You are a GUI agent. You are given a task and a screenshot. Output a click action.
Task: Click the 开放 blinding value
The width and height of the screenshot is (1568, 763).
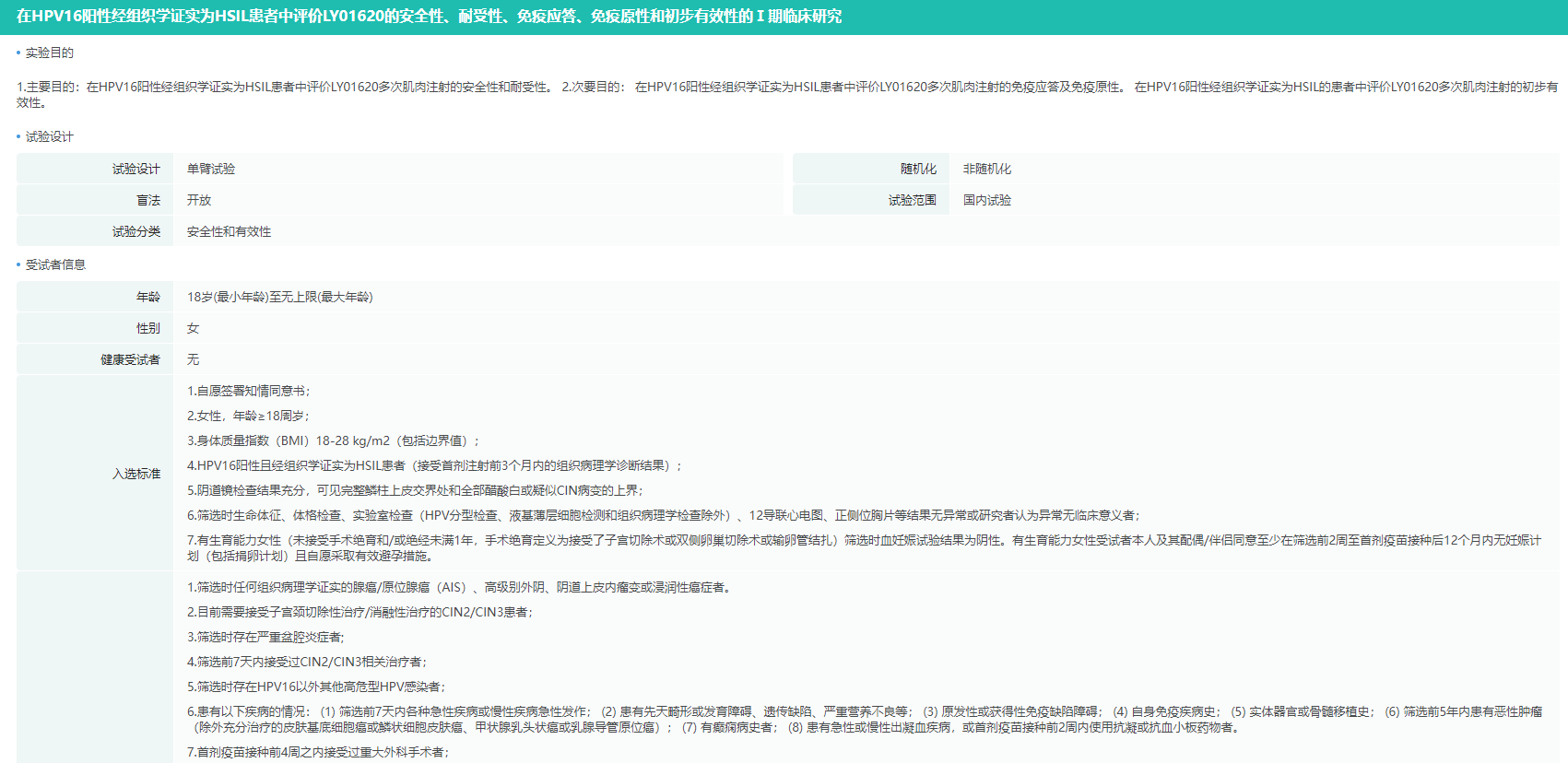tap(199, 201)
